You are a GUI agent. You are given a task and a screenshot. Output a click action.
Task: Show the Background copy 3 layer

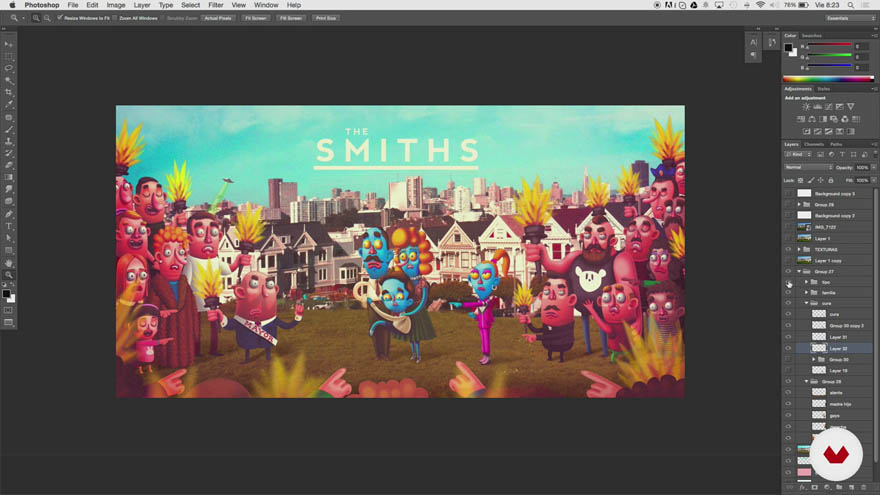[x=788, y=193]
